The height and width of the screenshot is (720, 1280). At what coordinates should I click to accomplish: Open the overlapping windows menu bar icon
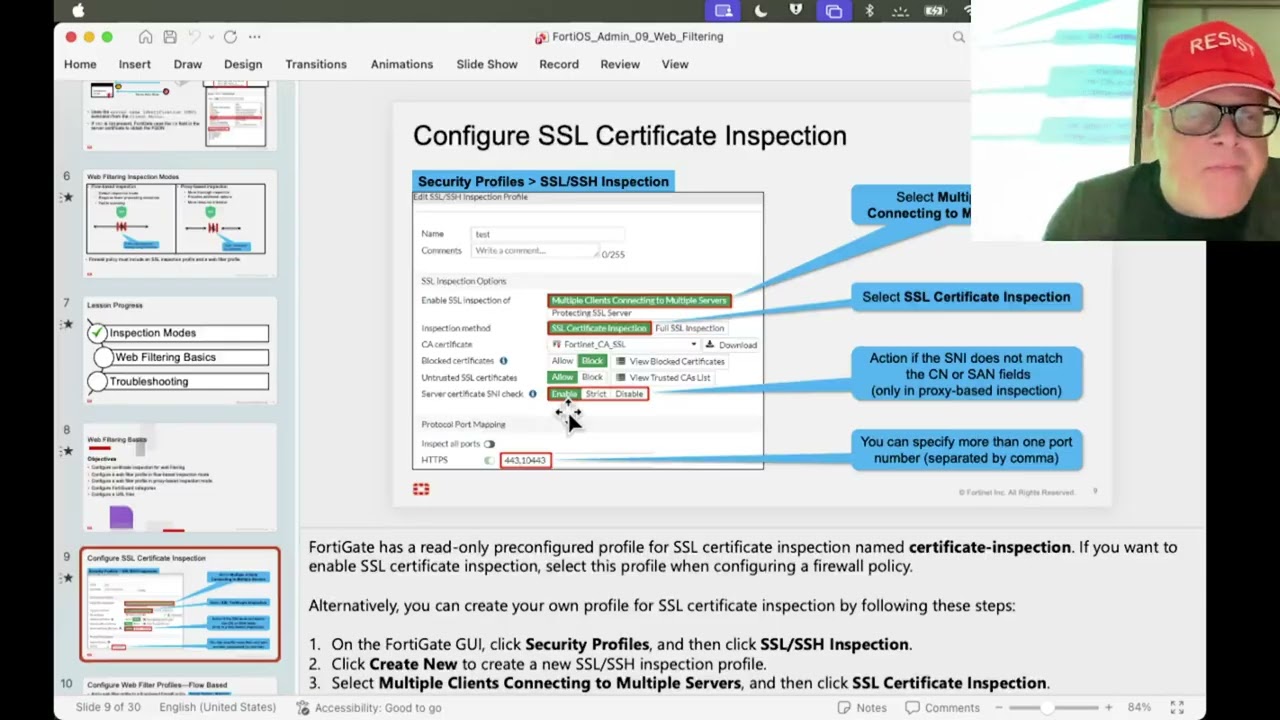833,11
